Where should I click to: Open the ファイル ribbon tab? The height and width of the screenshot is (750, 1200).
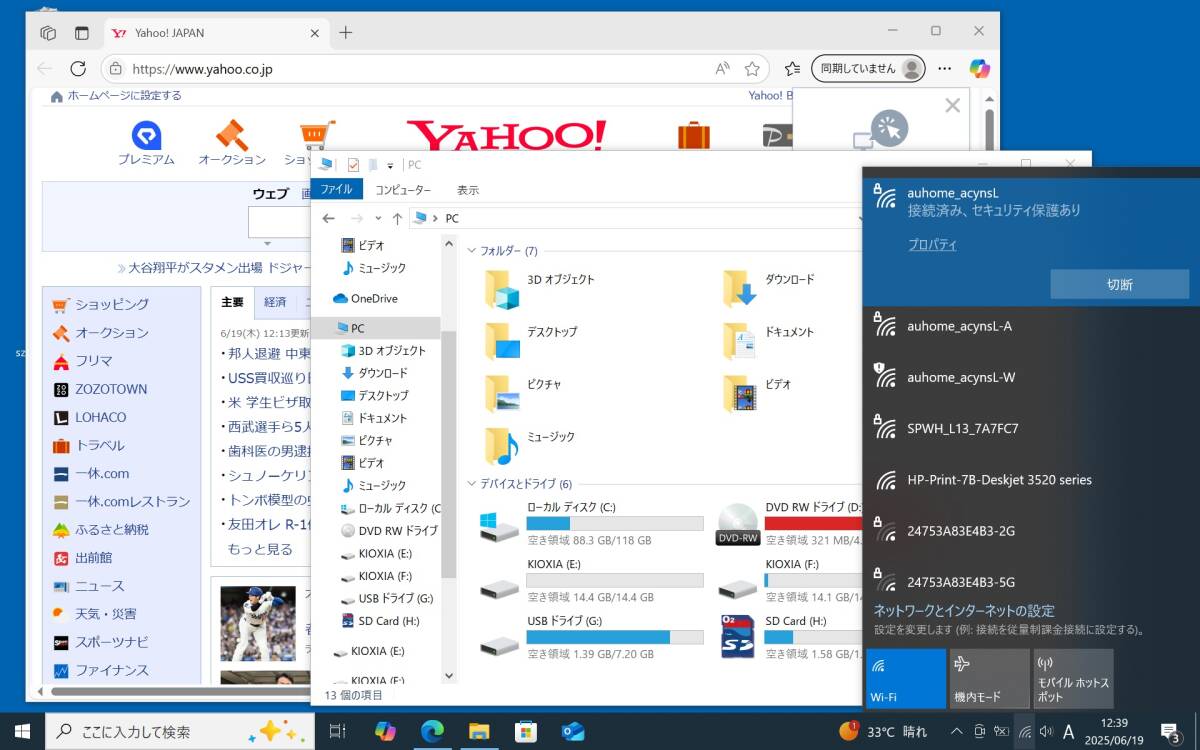[336, 189]
